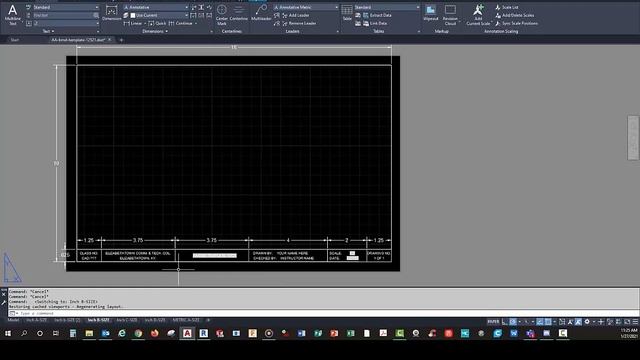
Task: Open the Revit taskbar icon
Action: pos(204,333)
